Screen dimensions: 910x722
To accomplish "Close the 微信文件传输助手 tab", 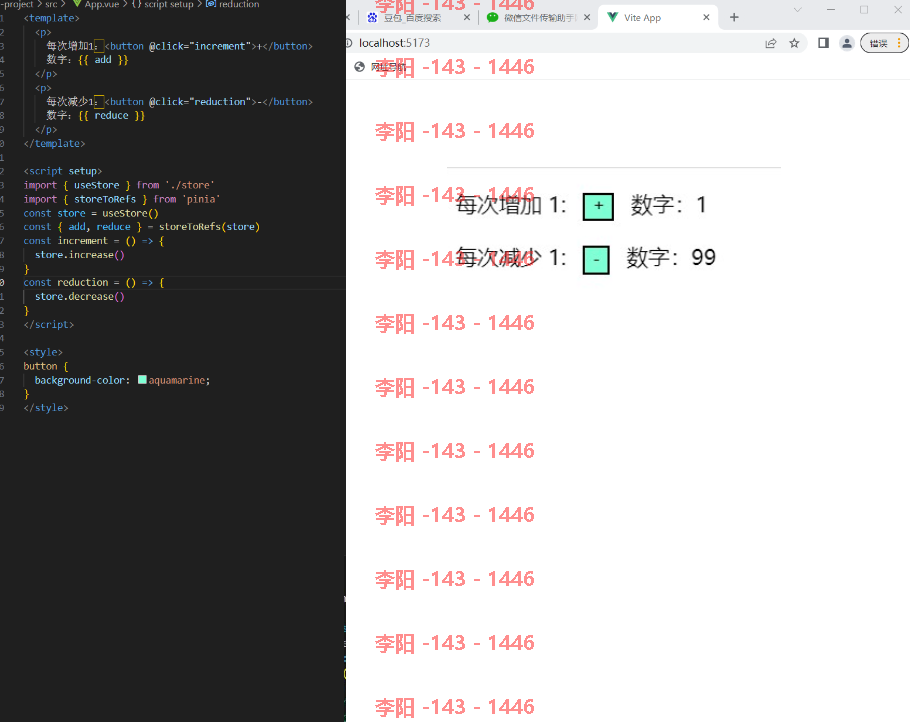I will (x=587, y=17).
